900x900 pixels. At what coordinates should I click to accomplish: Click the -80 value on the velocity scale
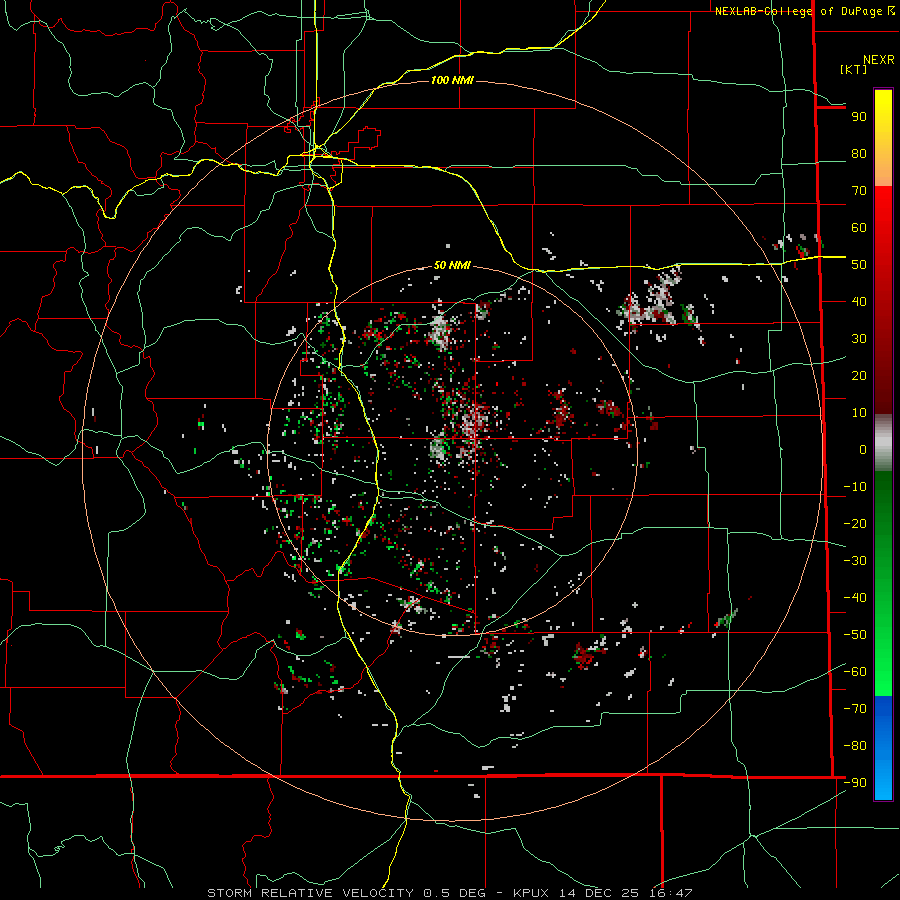coord(855,746)
